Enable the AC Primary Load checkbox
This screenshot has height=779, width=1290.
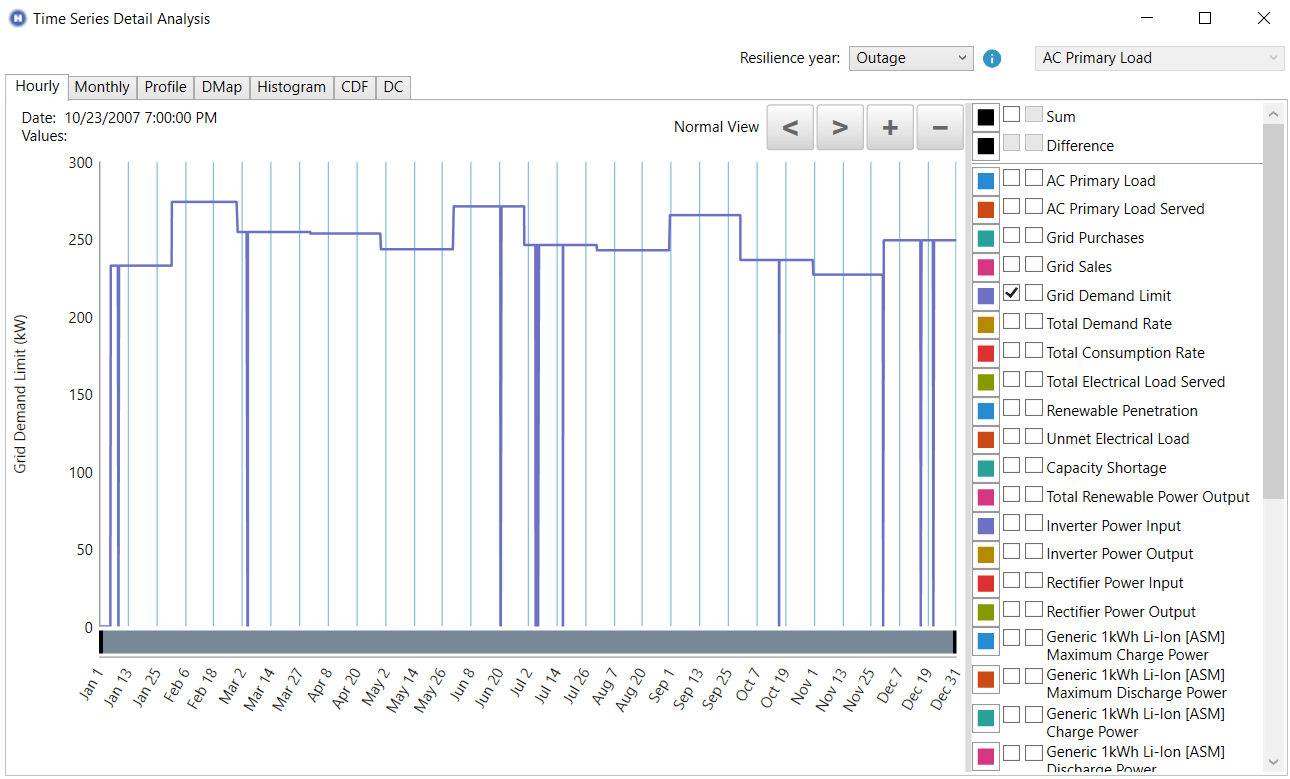coord(1011,179)
